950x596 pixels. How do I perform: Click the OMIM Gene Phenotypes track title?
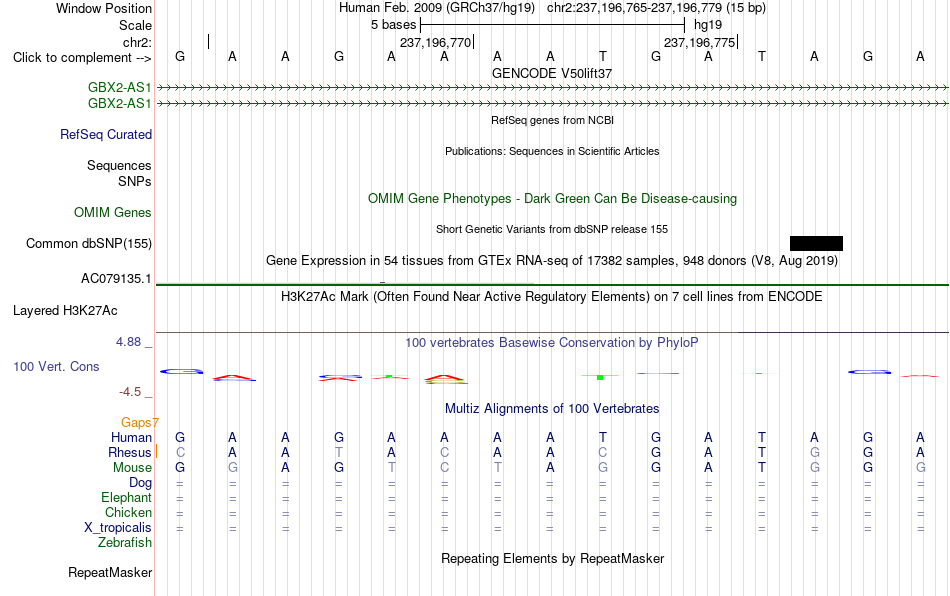coord(553,199)
